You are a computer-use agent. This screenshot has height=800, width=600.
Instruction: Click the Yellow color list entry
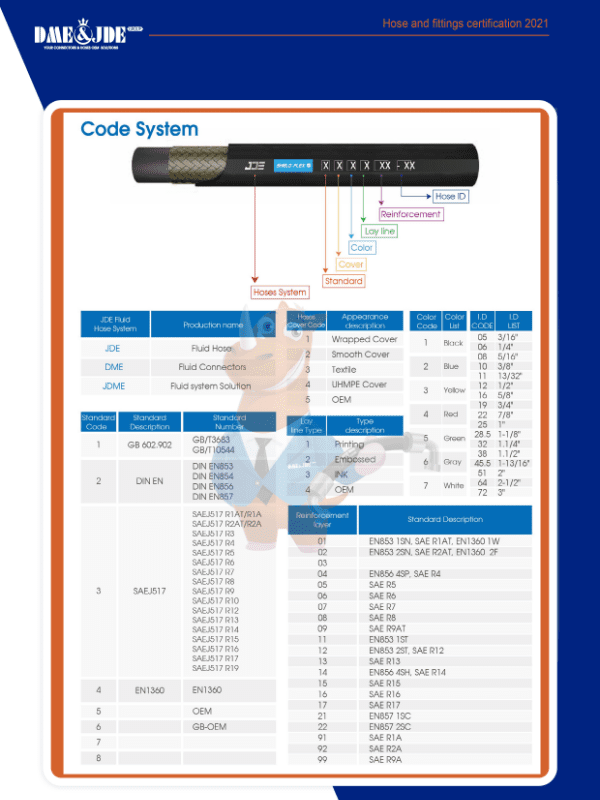pos(453,390)
